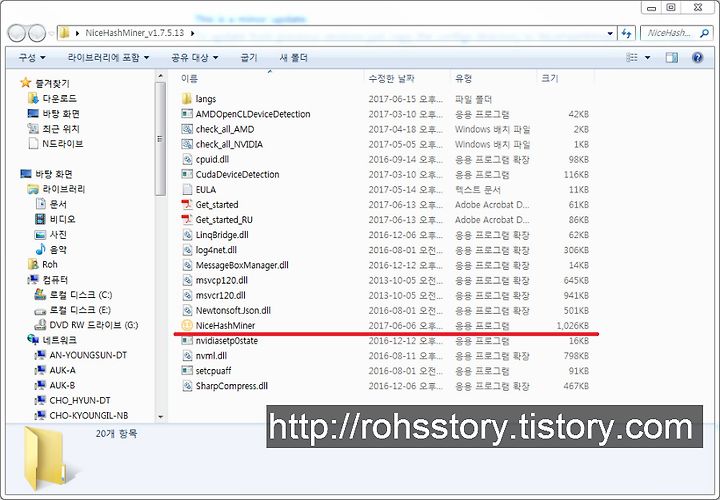Viewport: 720px width, 500px height.
Task: Select the MessageBoxManager.dll file name
Action: tap(242, 265)
